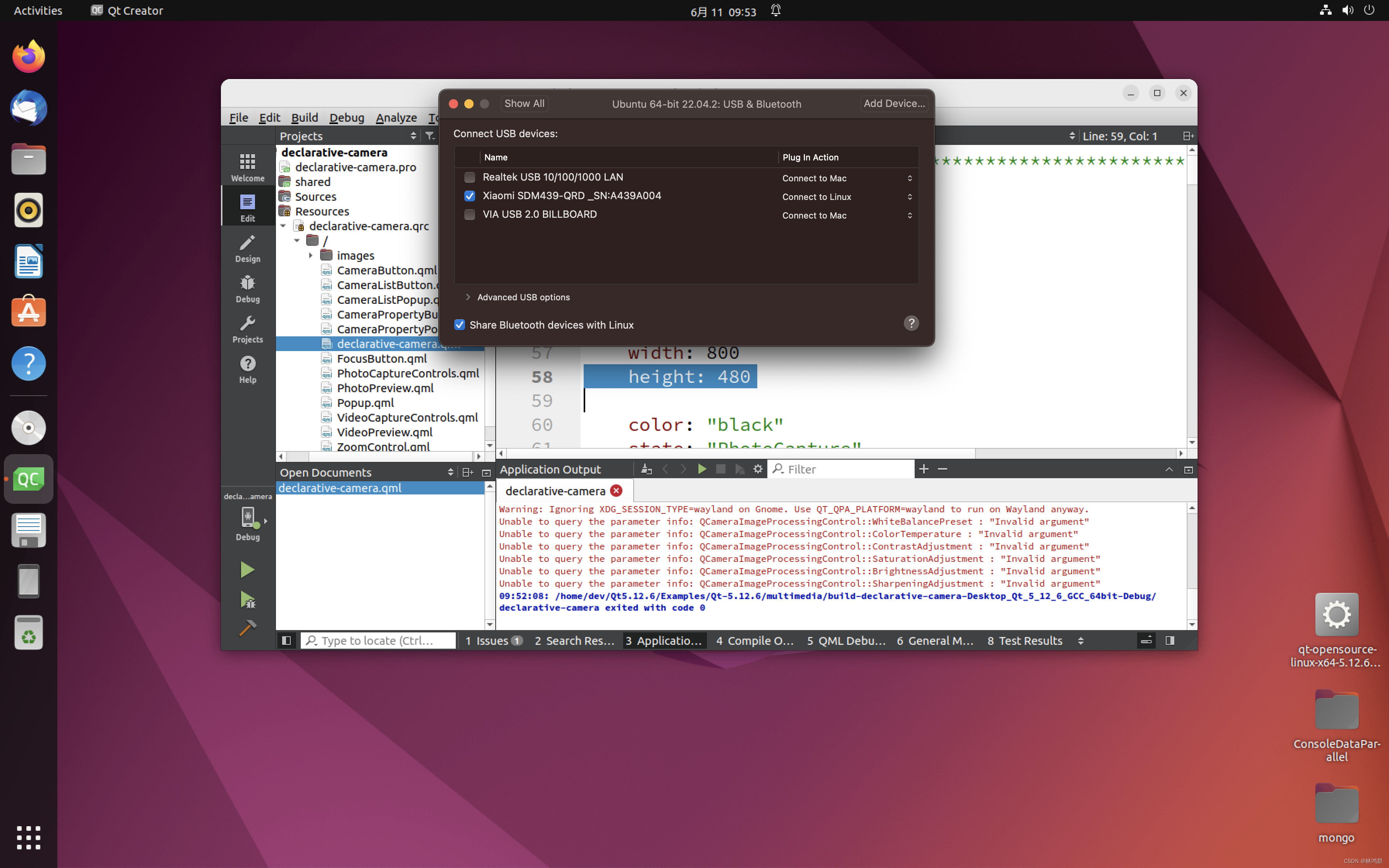Open Plug In Action dropdown for VIA BILLBOARD
Viewport: 1389px width, 868px height.
tap(846, 215)
